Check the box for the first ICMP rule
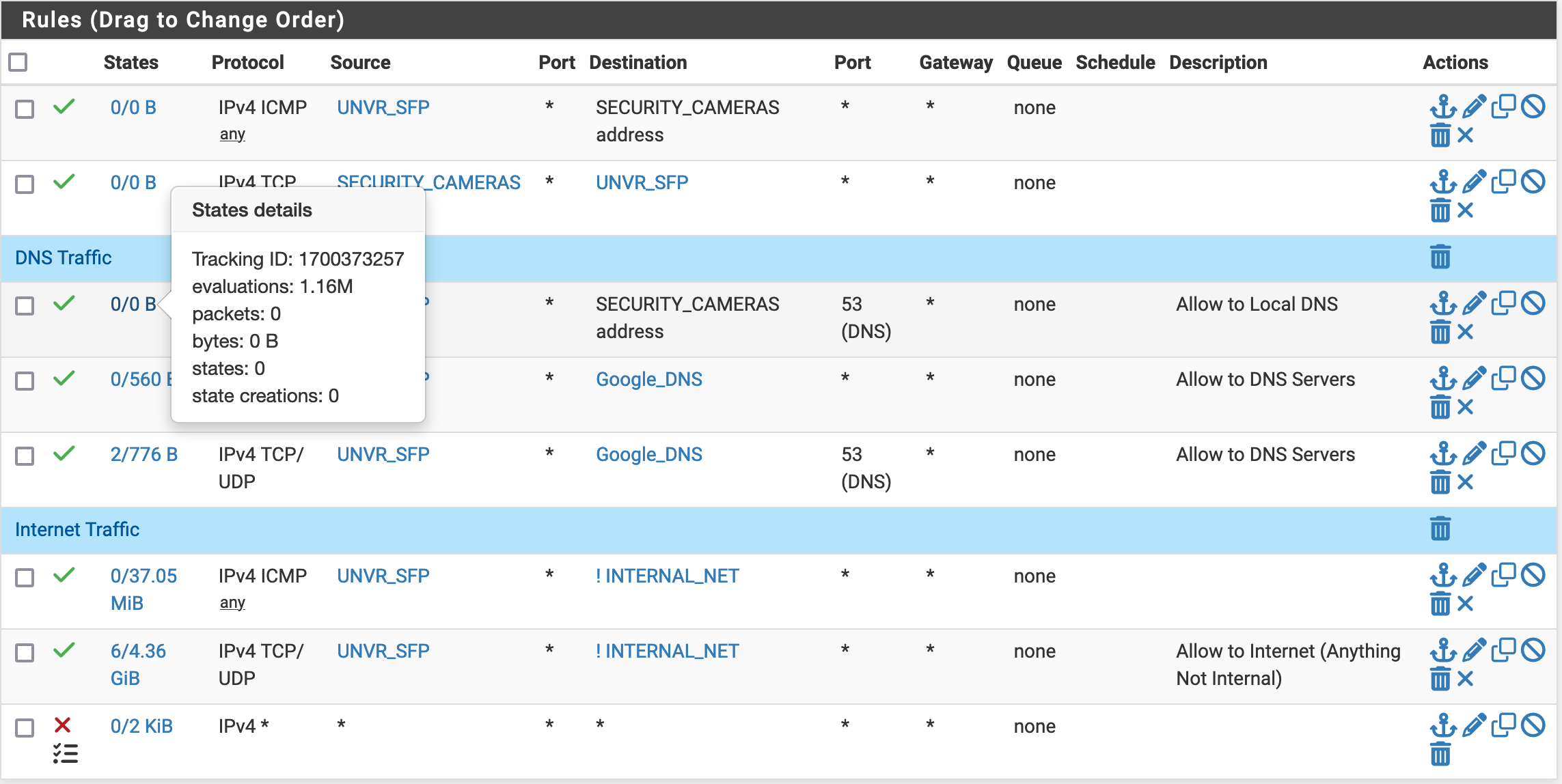 click(x=25, y=109)
